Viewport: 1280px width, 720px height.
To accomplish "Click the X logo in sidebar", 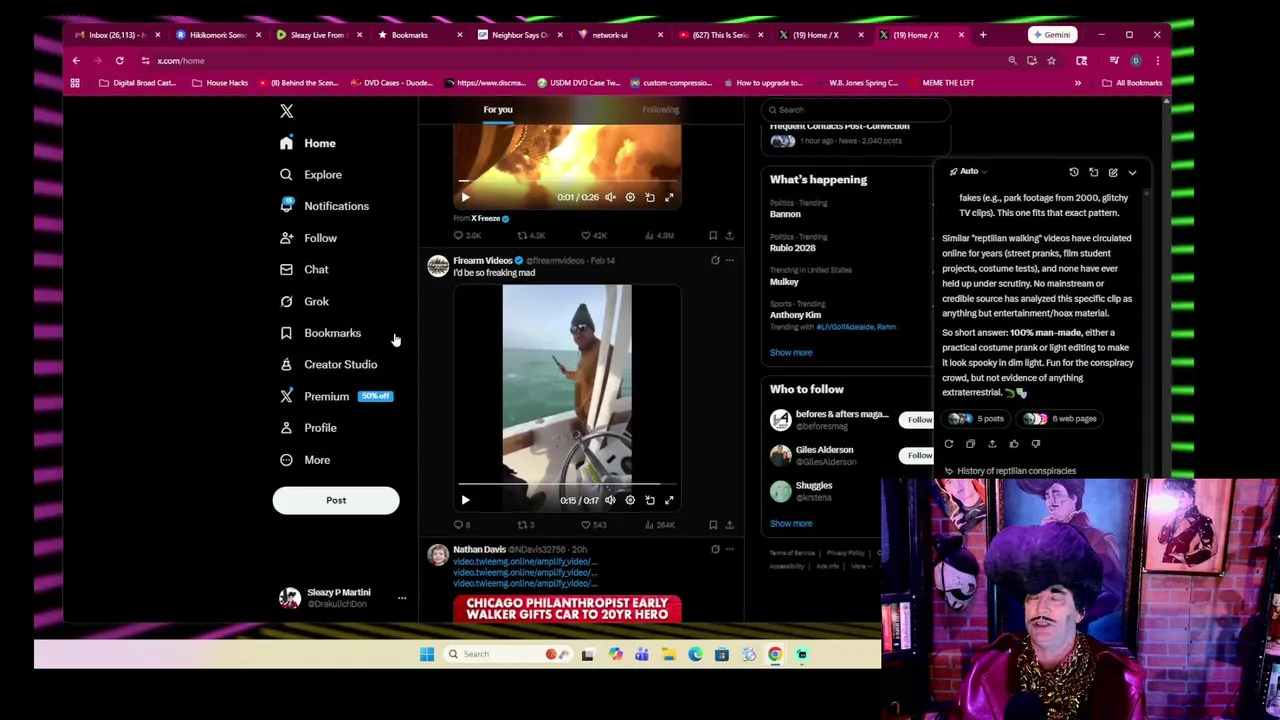I will tap(286, 111).
